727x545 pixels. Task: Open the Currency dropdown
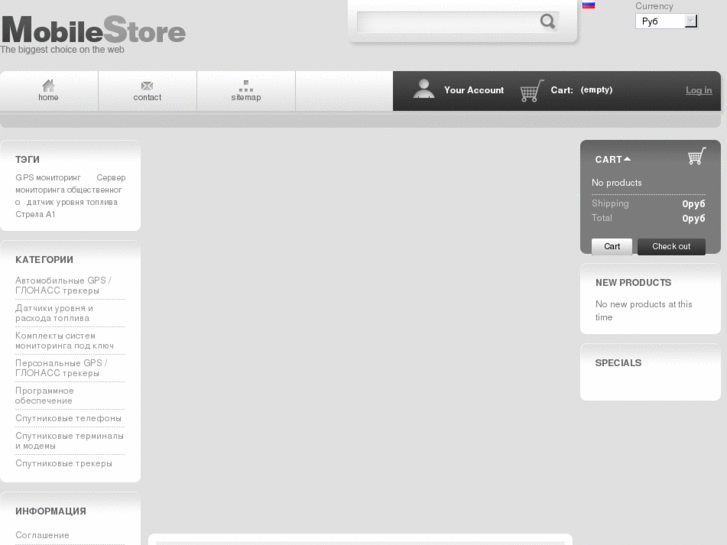[666, 21]
